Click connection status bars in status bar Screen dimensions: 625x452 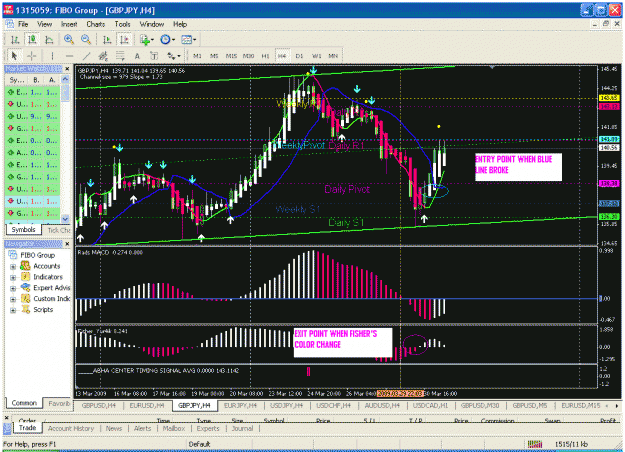[x=535, y=444]
